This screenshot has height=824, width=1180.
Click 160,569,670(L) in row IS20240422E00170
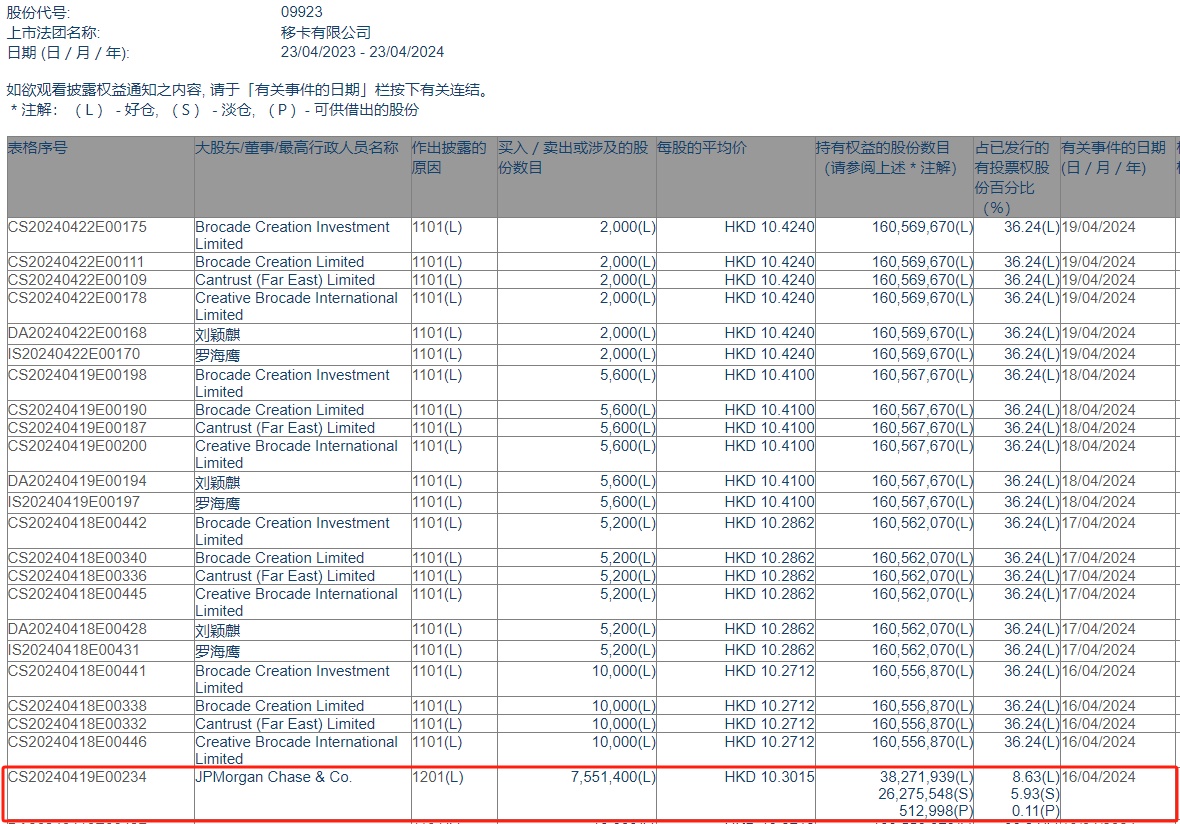click(923, 354)
